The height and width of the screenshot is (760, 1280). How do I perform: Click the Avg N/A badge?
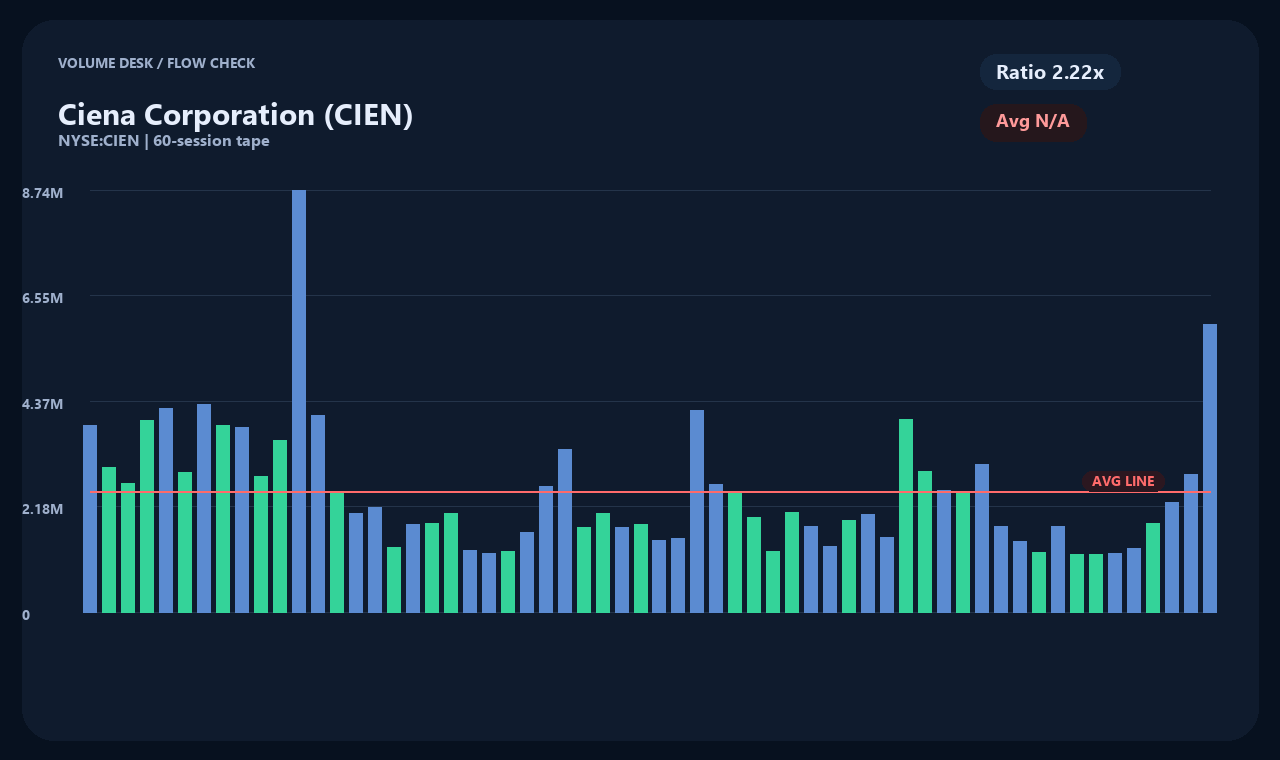(x=1033, y=122)
